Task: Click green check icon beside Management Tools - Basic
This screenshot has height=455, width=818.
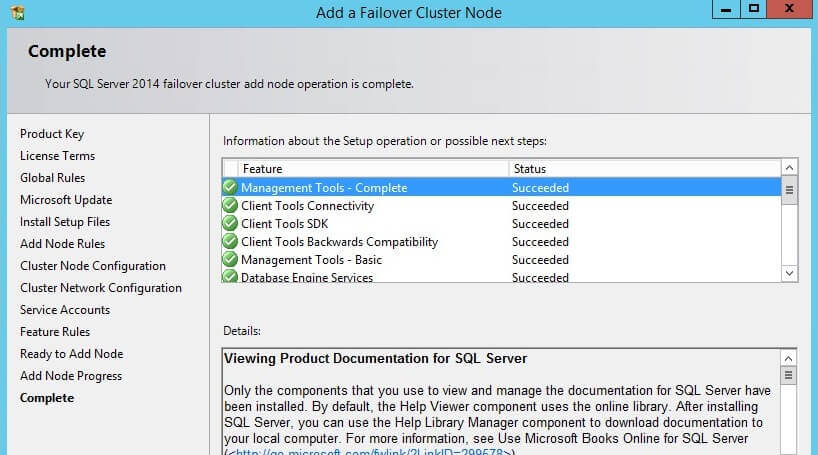Action: point(230,259)
